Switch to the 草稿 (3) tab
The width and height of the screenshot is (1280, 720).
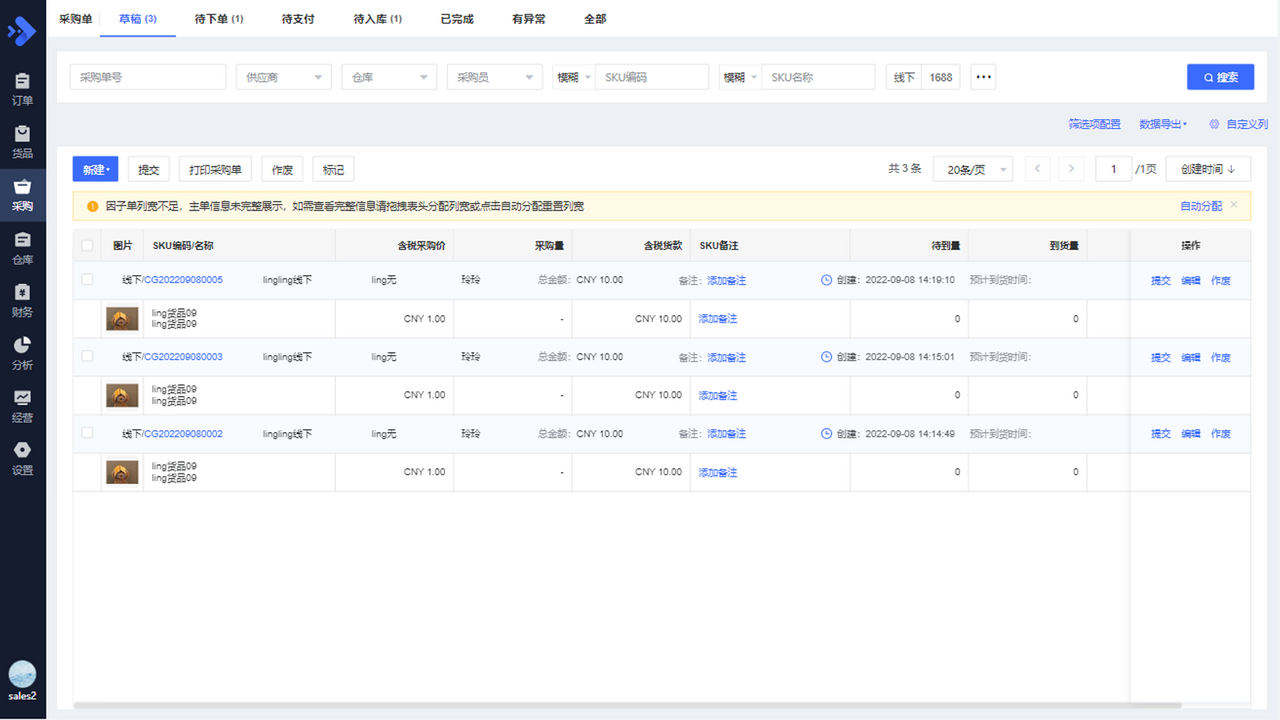pos(138,19)
